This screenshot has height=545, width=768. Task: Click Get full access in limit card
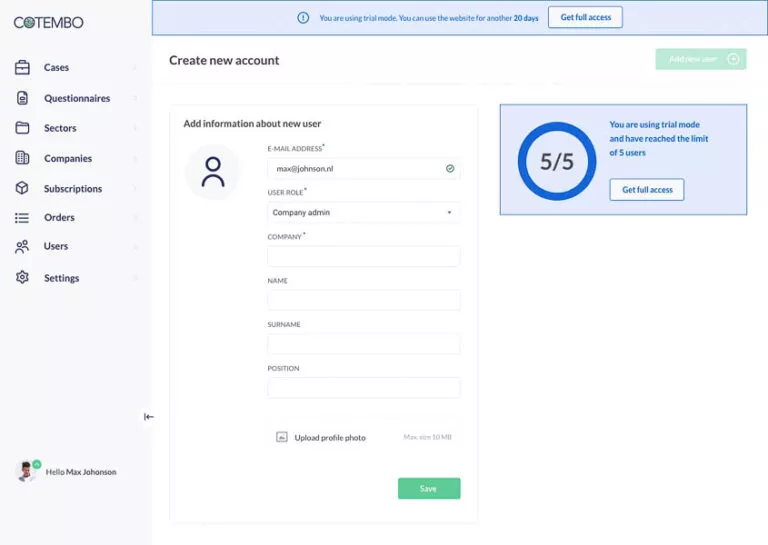pos(647,190)
